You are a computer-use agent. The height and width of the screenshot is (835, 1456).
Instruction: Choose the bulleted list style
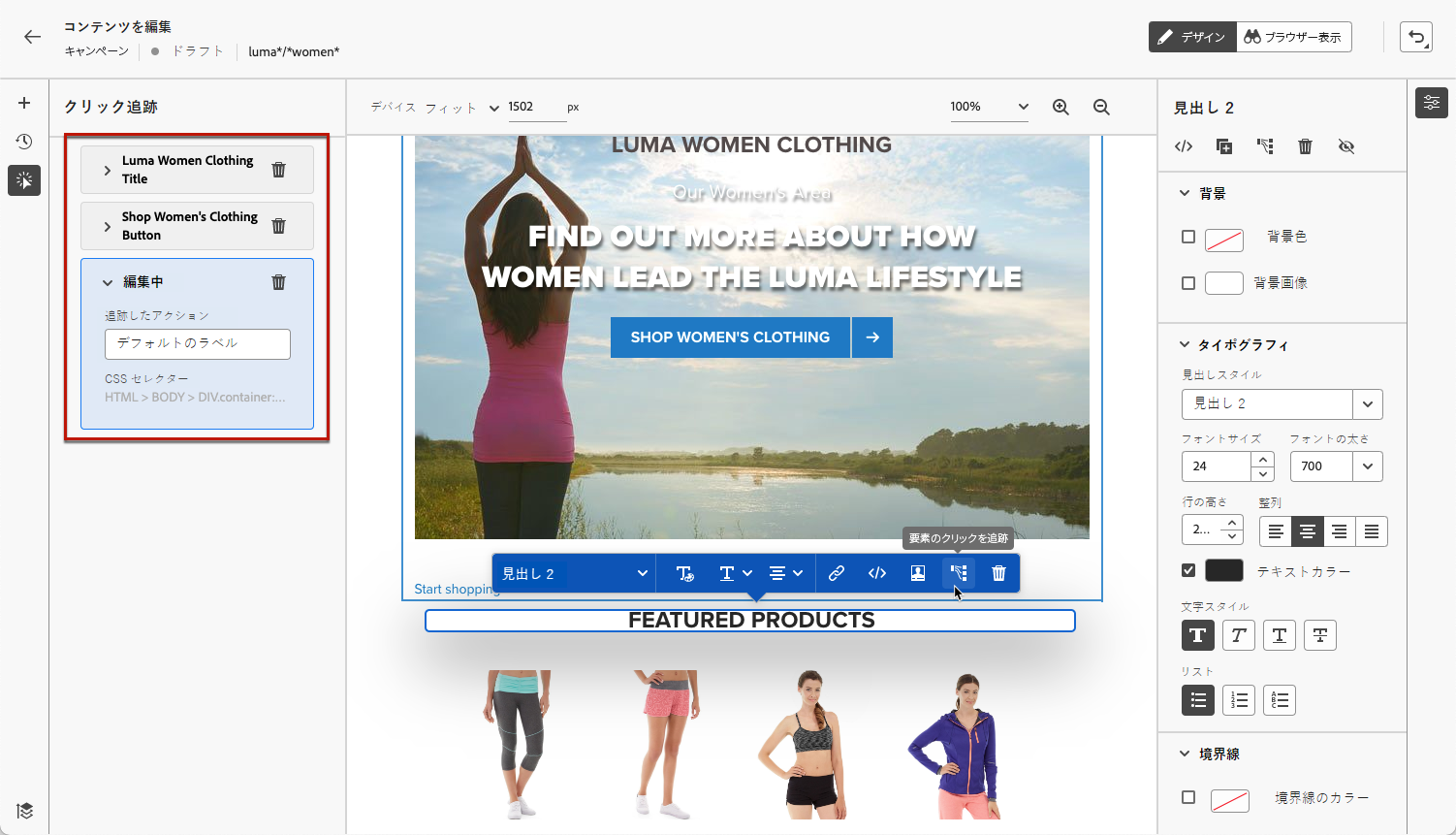pyautogui.click(x=1198, y=700)
